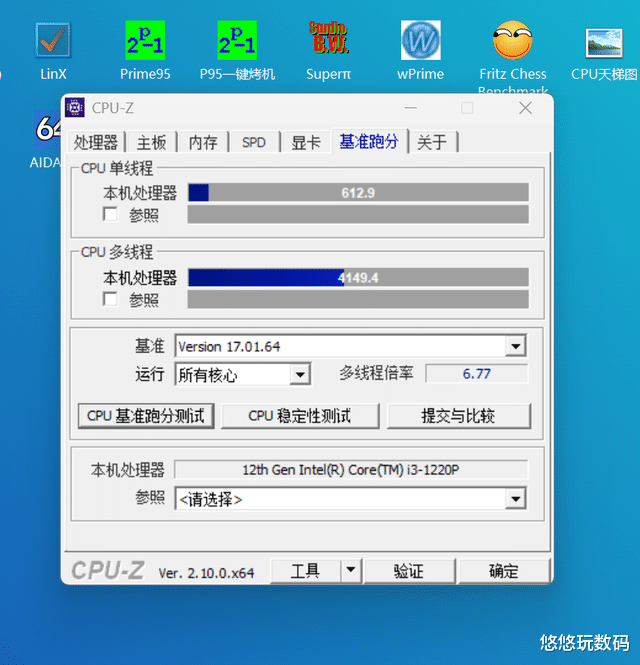Expand the 基准 Version 17.01.64 dropdown
The image size is (640, 665).
(516, 346)
